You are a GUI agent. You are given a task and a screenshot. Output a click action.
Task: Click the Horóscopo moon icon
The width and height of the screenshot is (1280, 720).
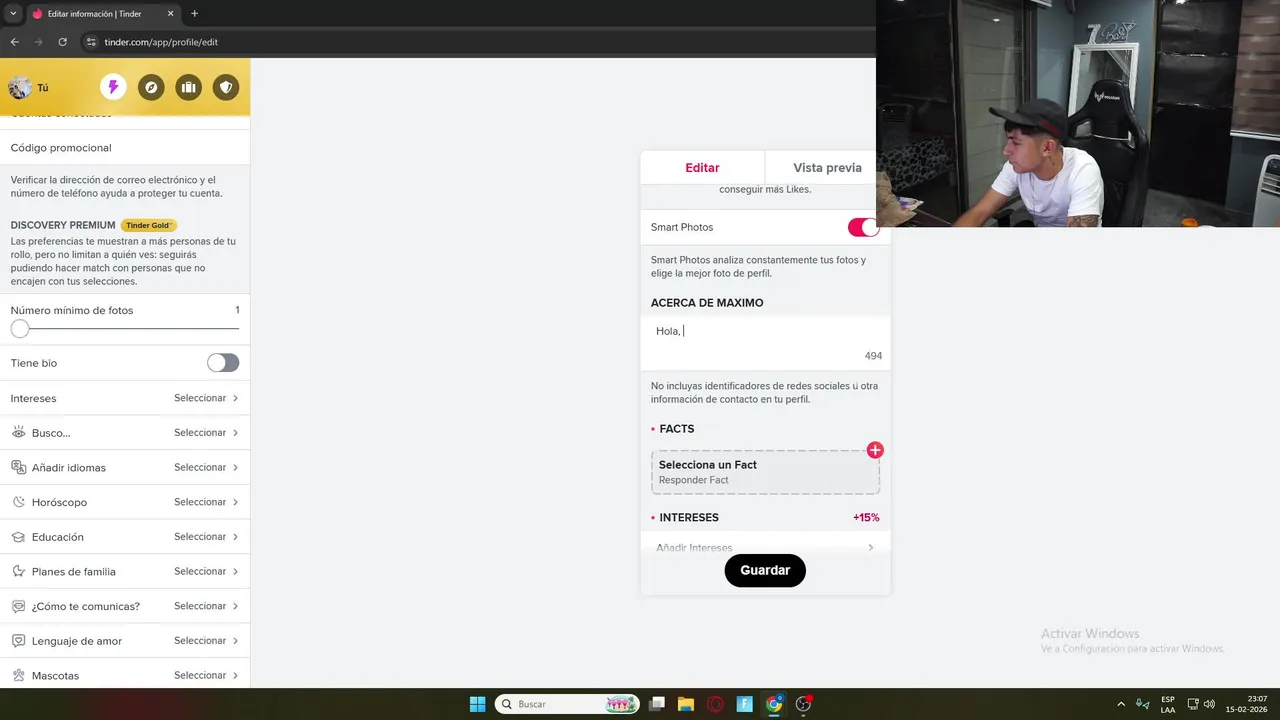(x=18, y=502)
